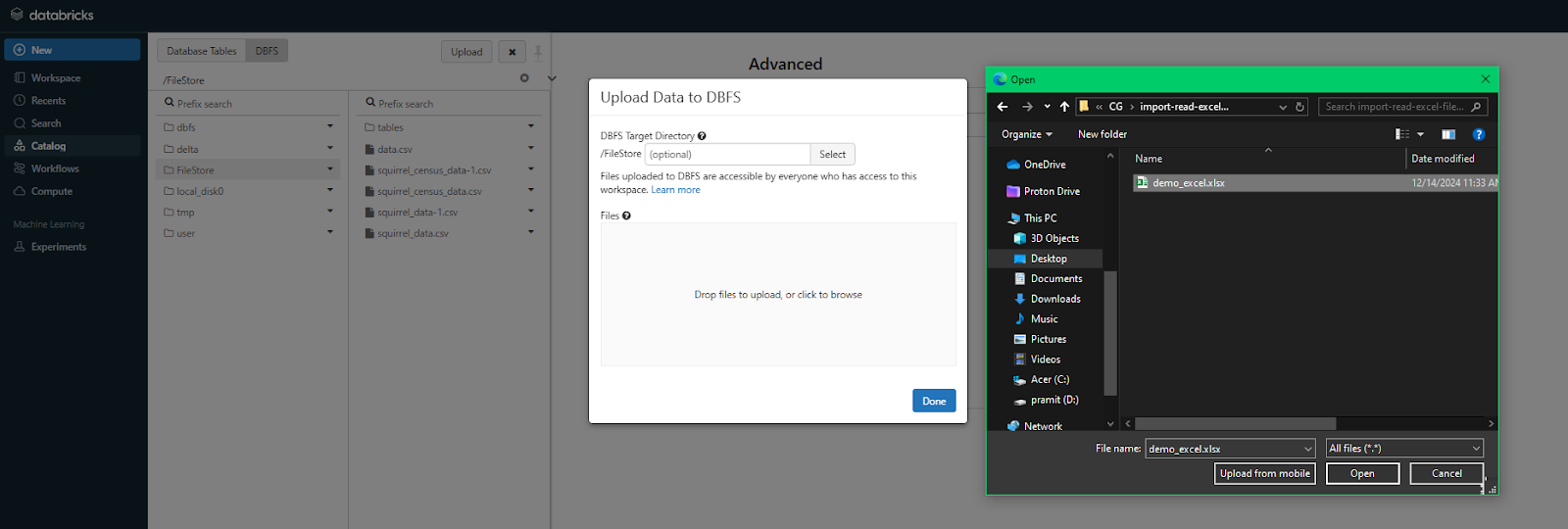Go forward in Open dialog
This screenshot has height=529, width=1568.
[x=1026, y=107]
